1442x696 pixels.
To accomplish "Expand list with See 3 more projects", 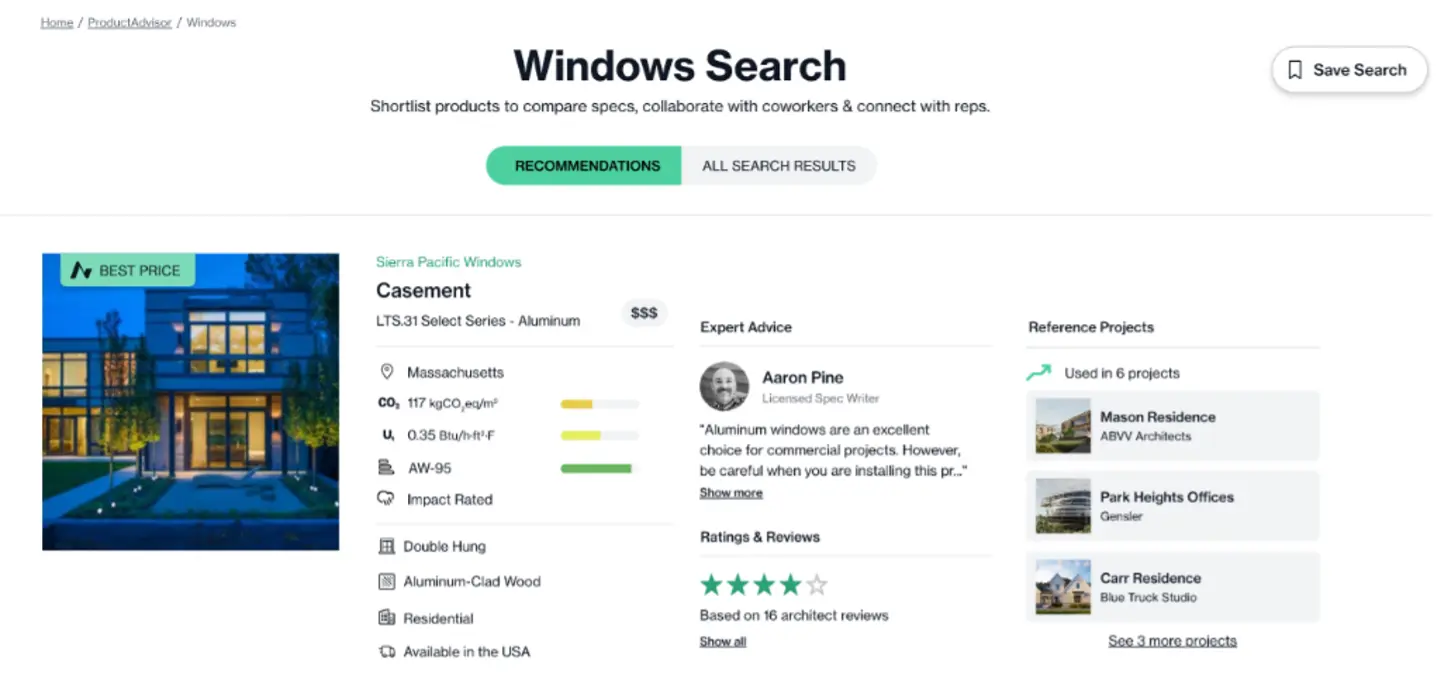I will 1172,641.
